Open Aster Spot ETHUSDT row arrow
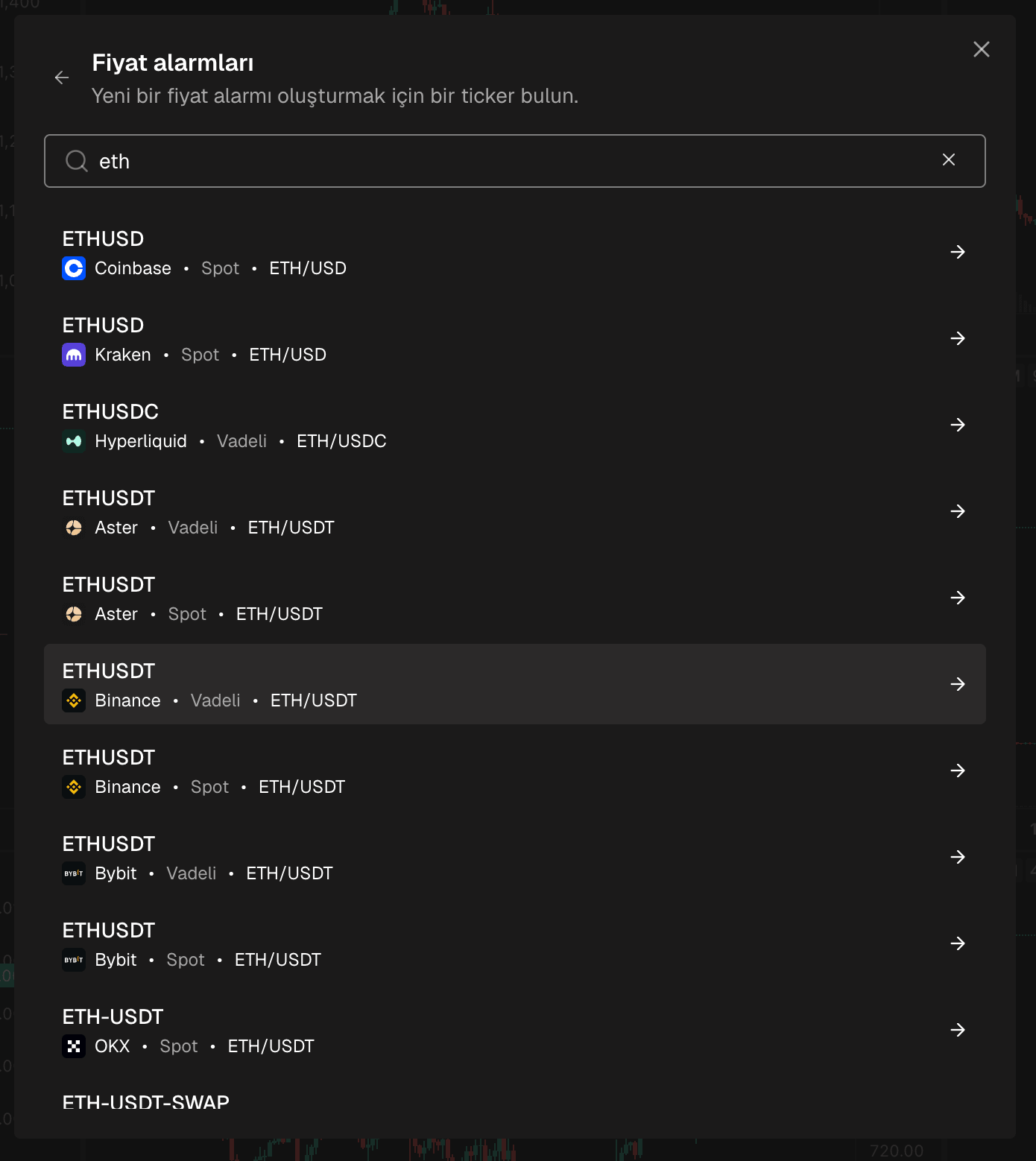Image resolution: width=1036 pixels, height=1161 pixels. (x=958, y=598)
